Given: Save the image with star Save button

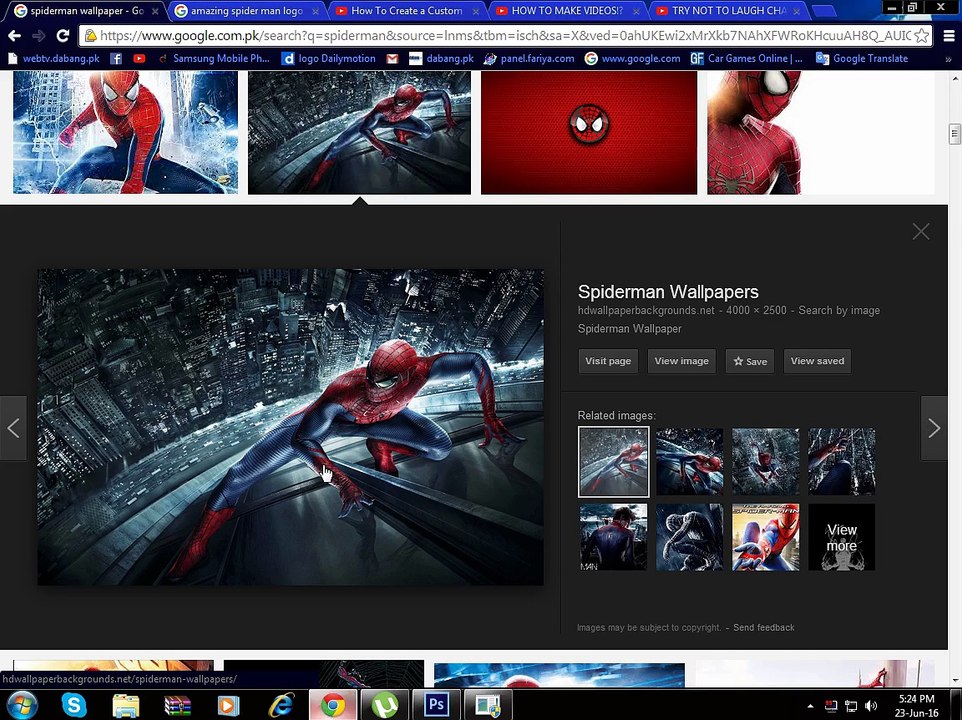Looking at the screenshot, I should pos(750,361).
